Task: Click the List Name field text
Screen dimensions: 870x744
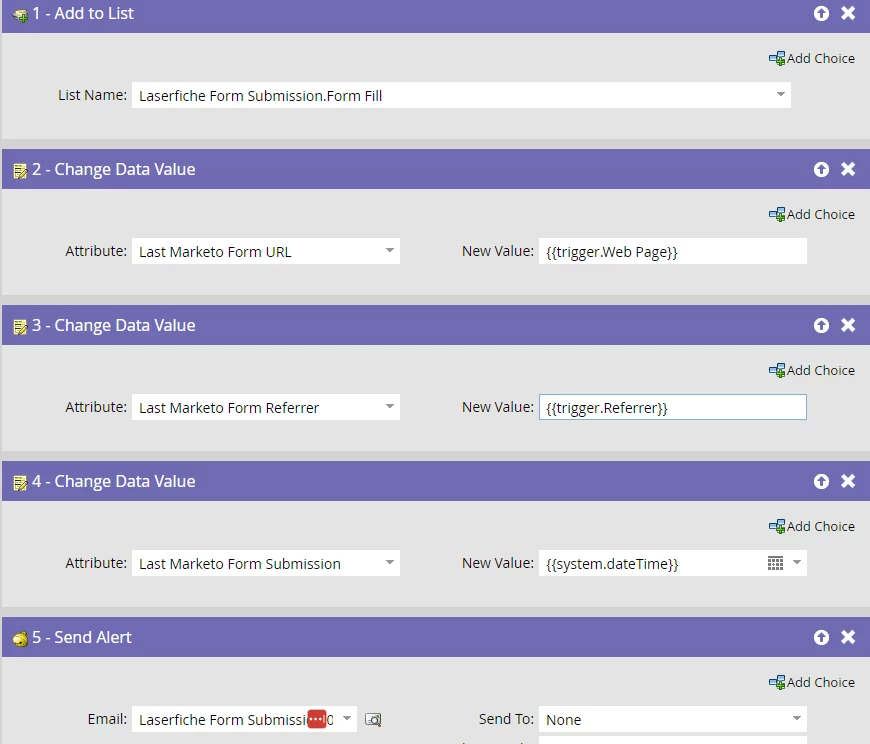Action: [x=260, y=96]
